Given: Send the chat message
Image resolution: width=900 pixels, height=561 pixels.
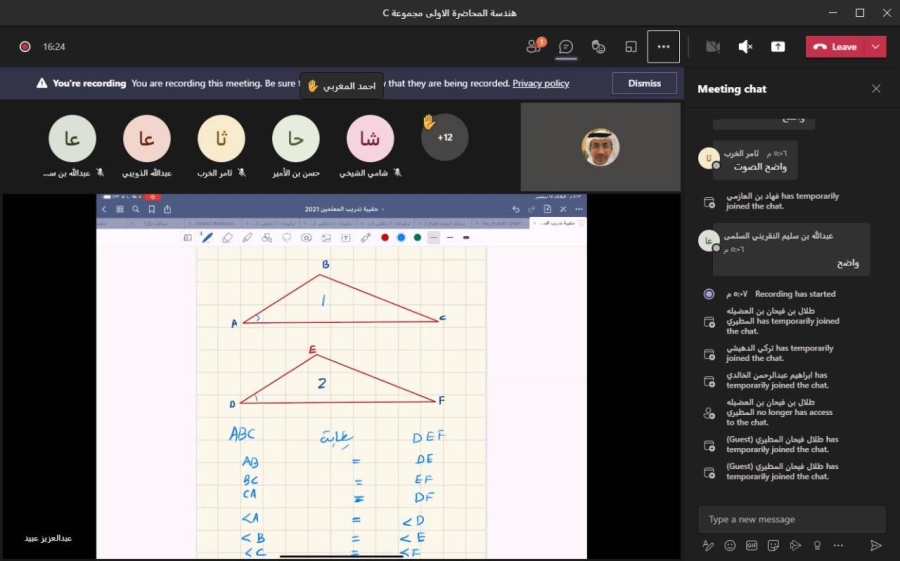Looking at the screenshot, I should coord(875,545).
